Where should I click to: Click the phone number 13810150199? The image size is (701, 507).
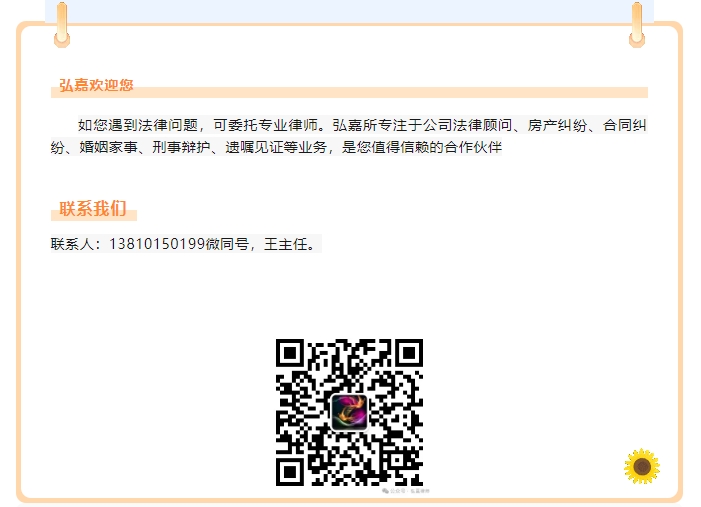pyautogui.click(x=157, y=244)
